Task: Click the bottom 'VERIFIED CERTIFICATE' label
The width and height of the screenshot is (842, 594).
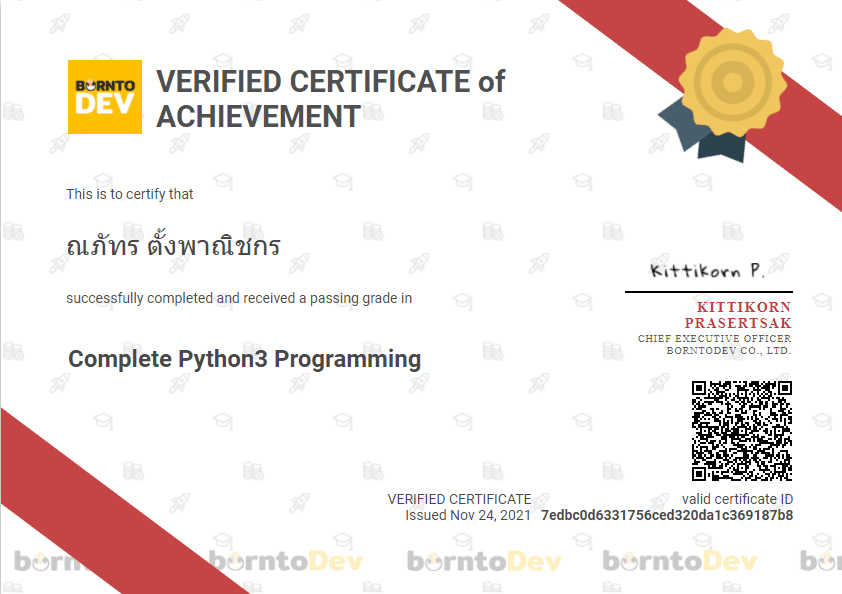Action: coord(459,499)
